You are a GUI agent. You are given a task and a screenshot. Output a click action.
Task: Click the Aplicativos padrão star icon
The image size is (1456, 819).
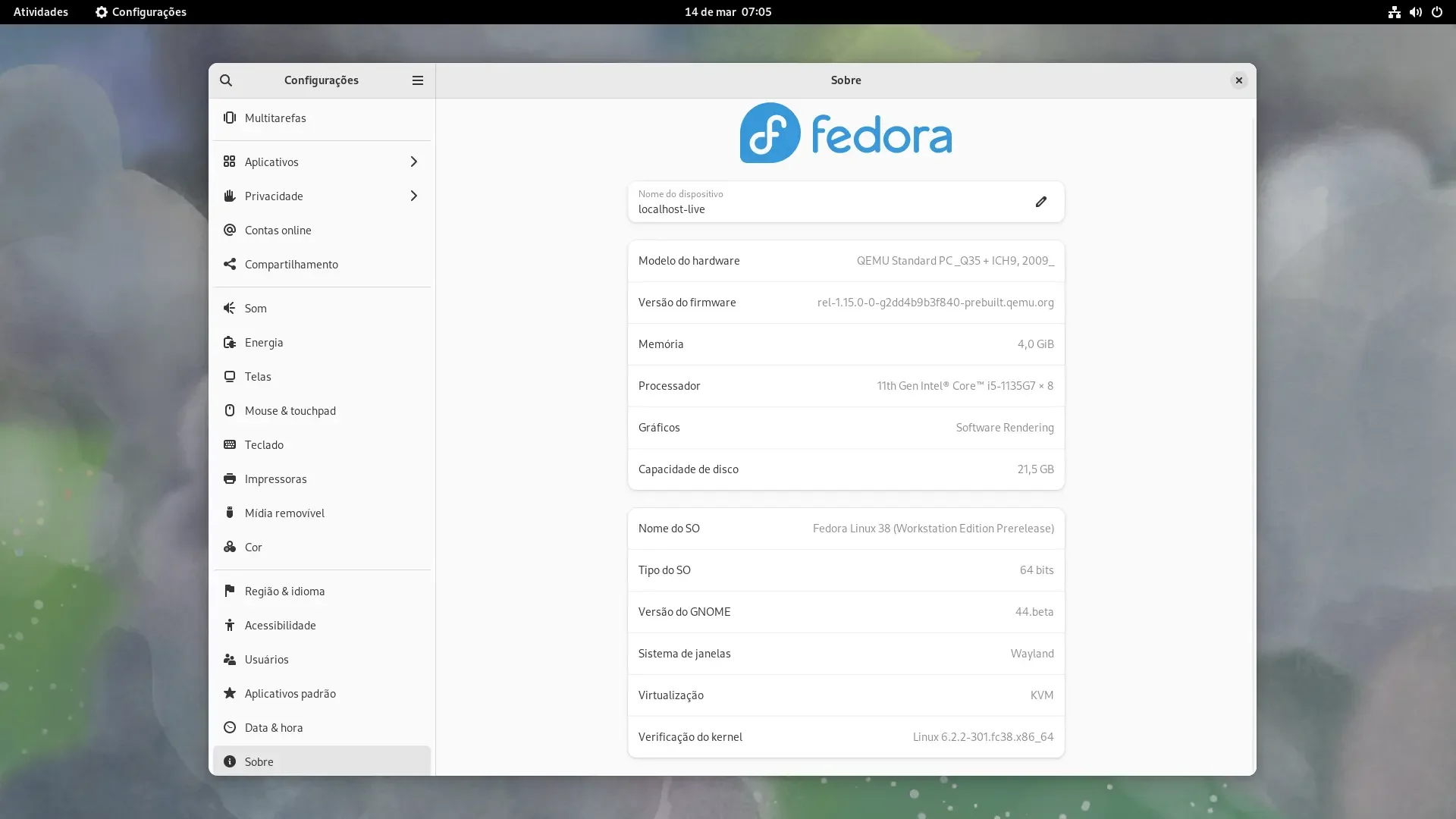point(229,693)
